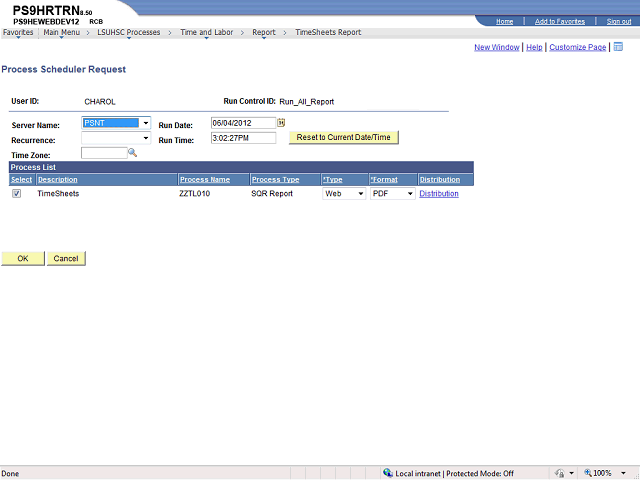Viewport: 640px width, 480px height.
Task: Click the Sign out link
Action: pyautogui.click(x=618, y=21)
